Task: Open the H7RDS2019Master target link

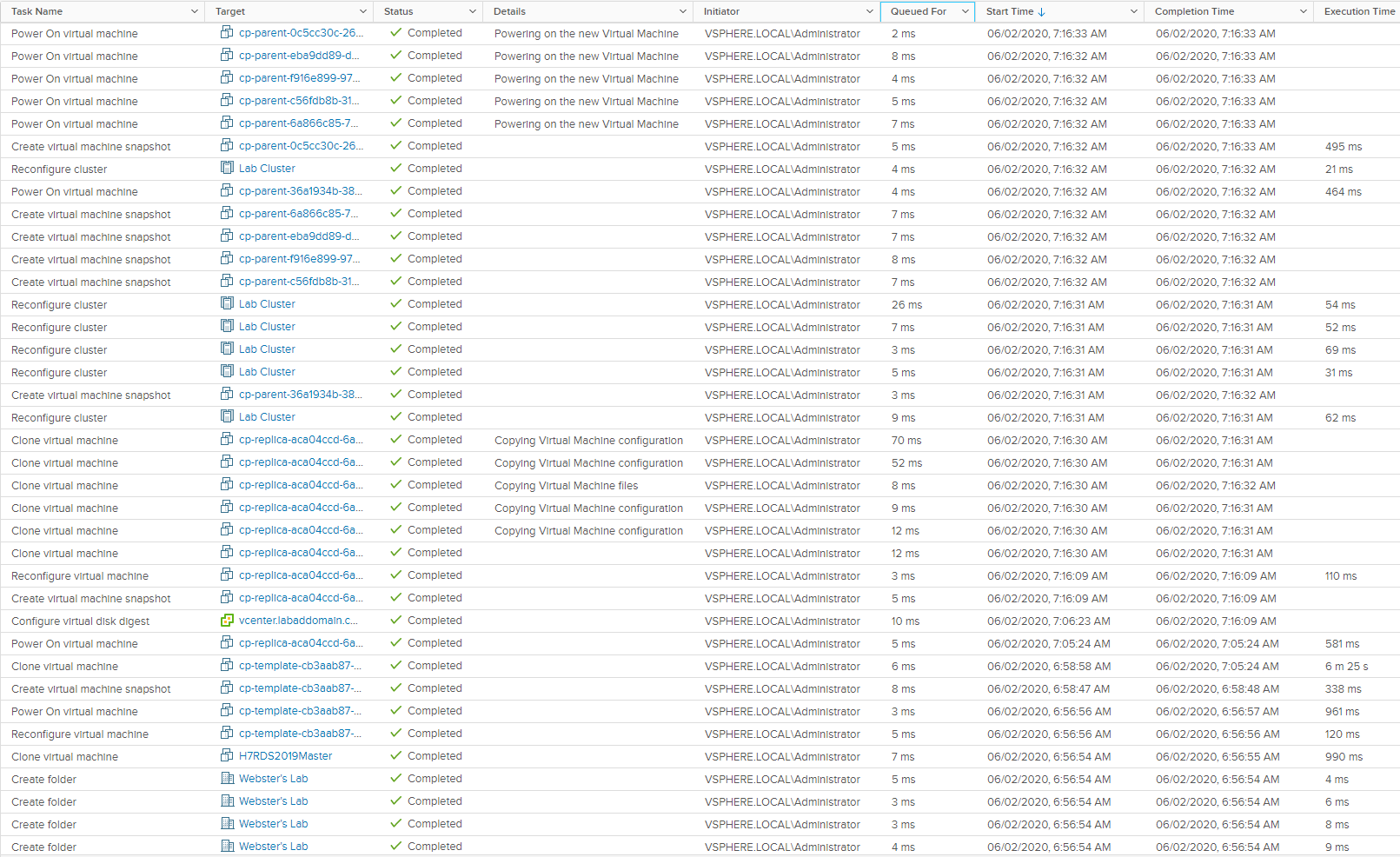Action: click(285, 756)
